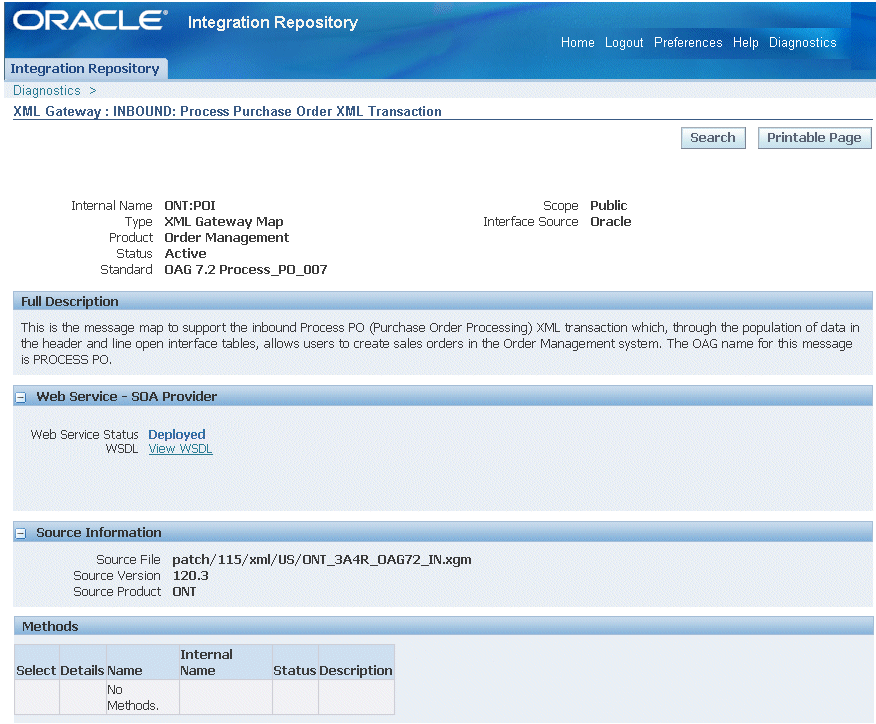Click the Logout link
The width and height of the screenshot is (876, 724).
[624, 42]
